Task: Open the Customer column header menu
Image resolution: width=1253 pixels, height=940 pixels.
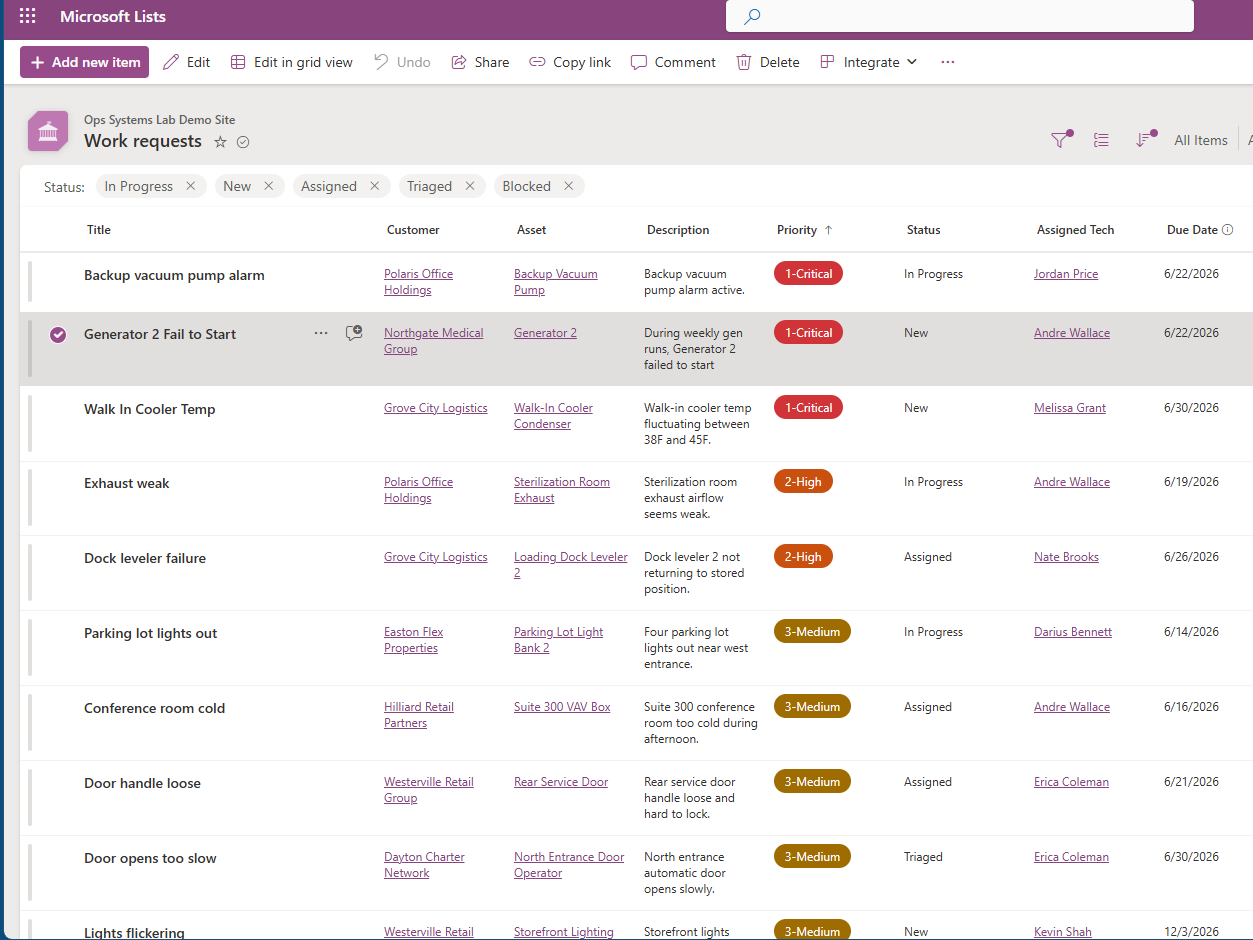Action: click(413, 230)
